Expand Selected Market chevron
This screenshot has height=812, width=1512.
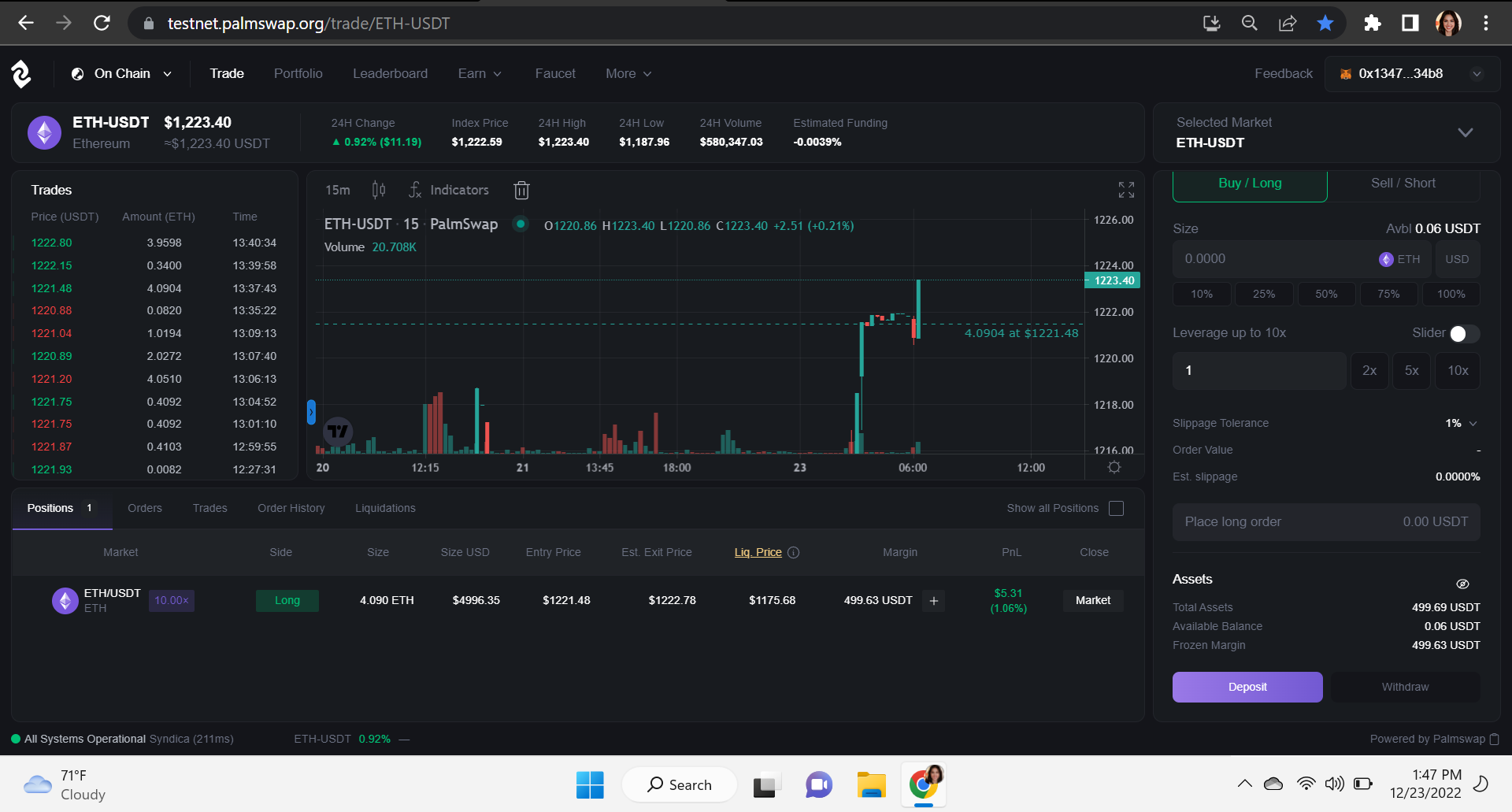[1465, 132]
